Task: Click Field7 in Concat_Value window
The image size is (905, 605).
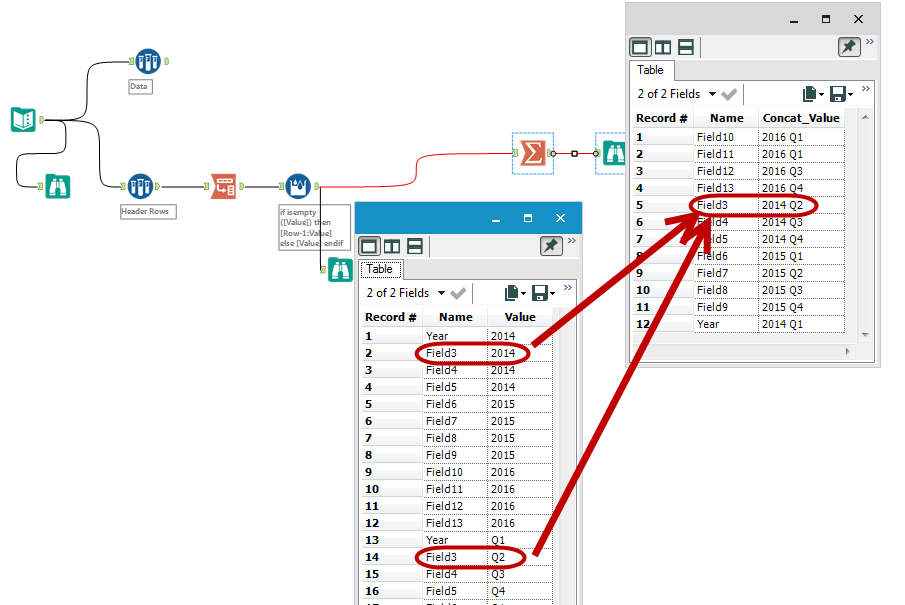Action: [726, 272]
